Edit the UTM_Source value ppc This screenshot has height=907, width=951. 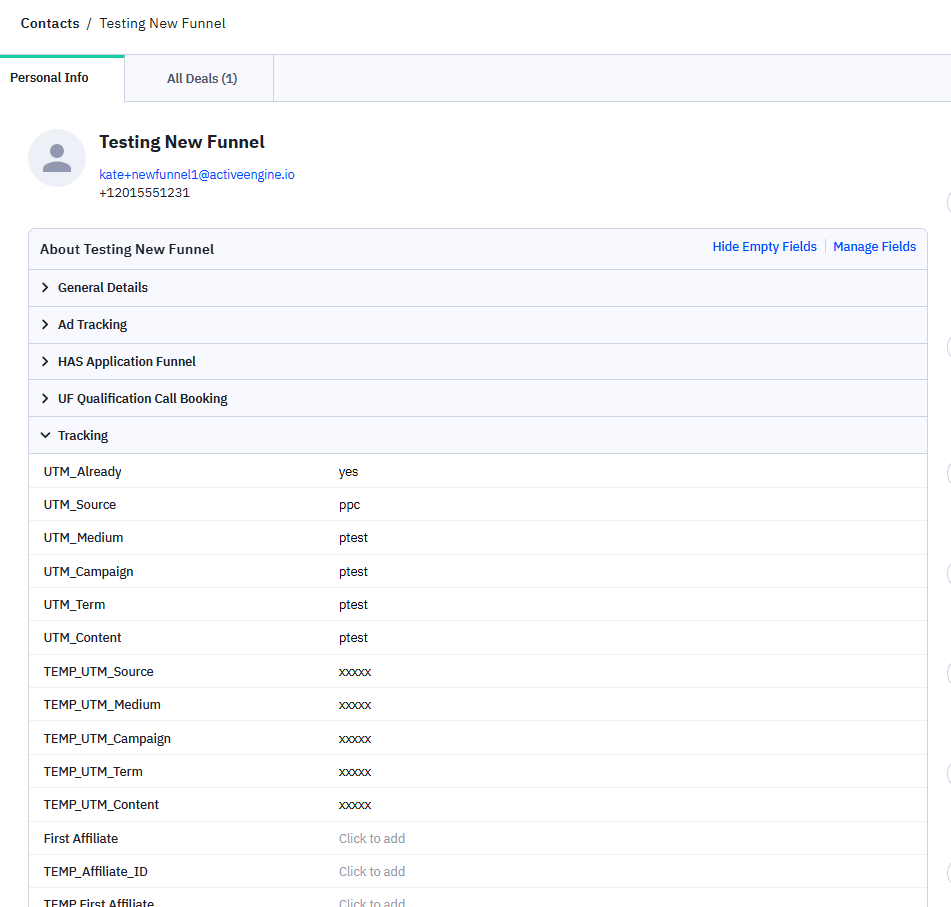(x=347, y=504)
